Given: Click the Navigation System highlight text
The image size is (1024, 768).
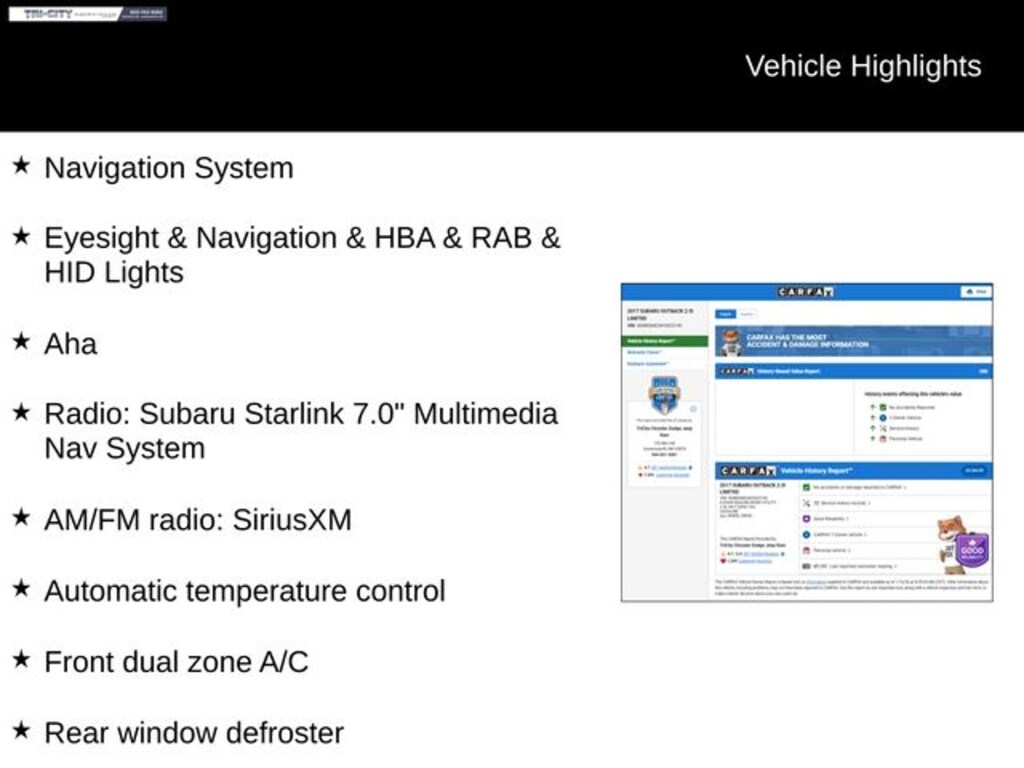Looking at the screenshot, I should 168,168.
